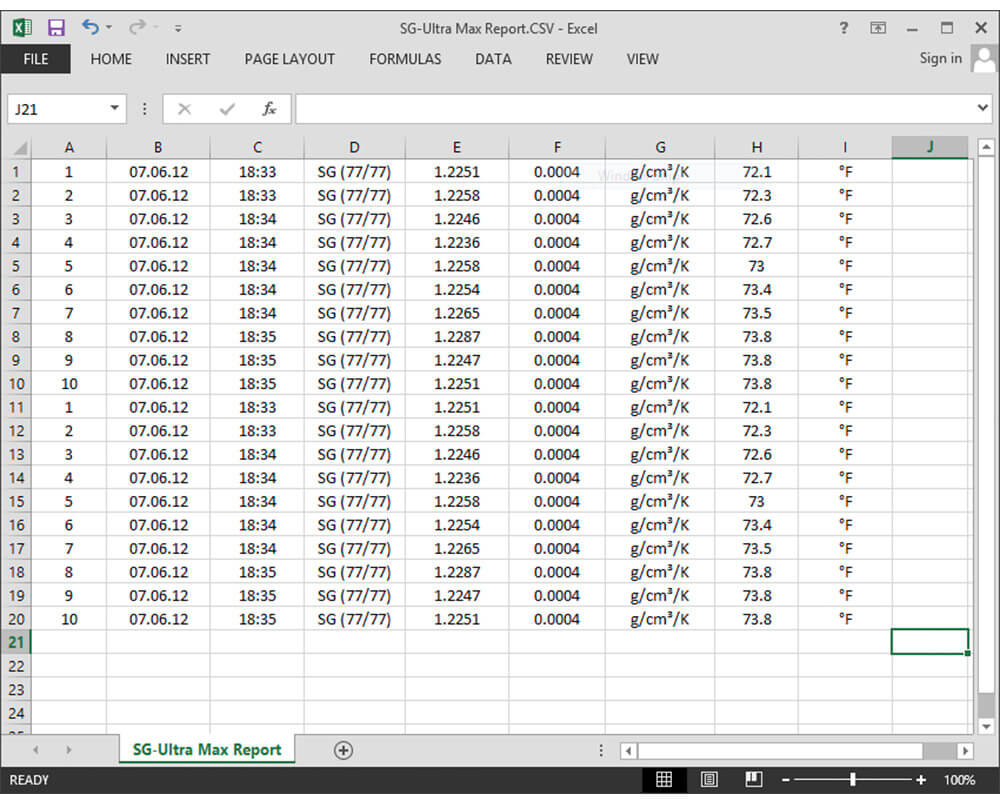Image resolution: width=1000 pixels, height=800 pixels.
Task: Open the DATA tab
Action: (x=493, y=59)
